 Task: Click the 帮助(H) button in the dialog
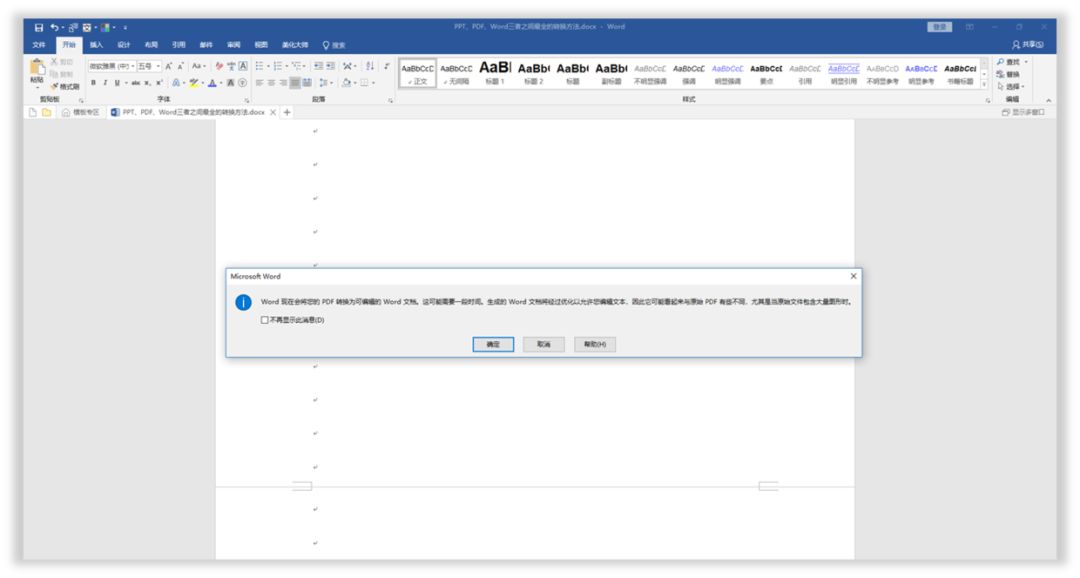595,344
